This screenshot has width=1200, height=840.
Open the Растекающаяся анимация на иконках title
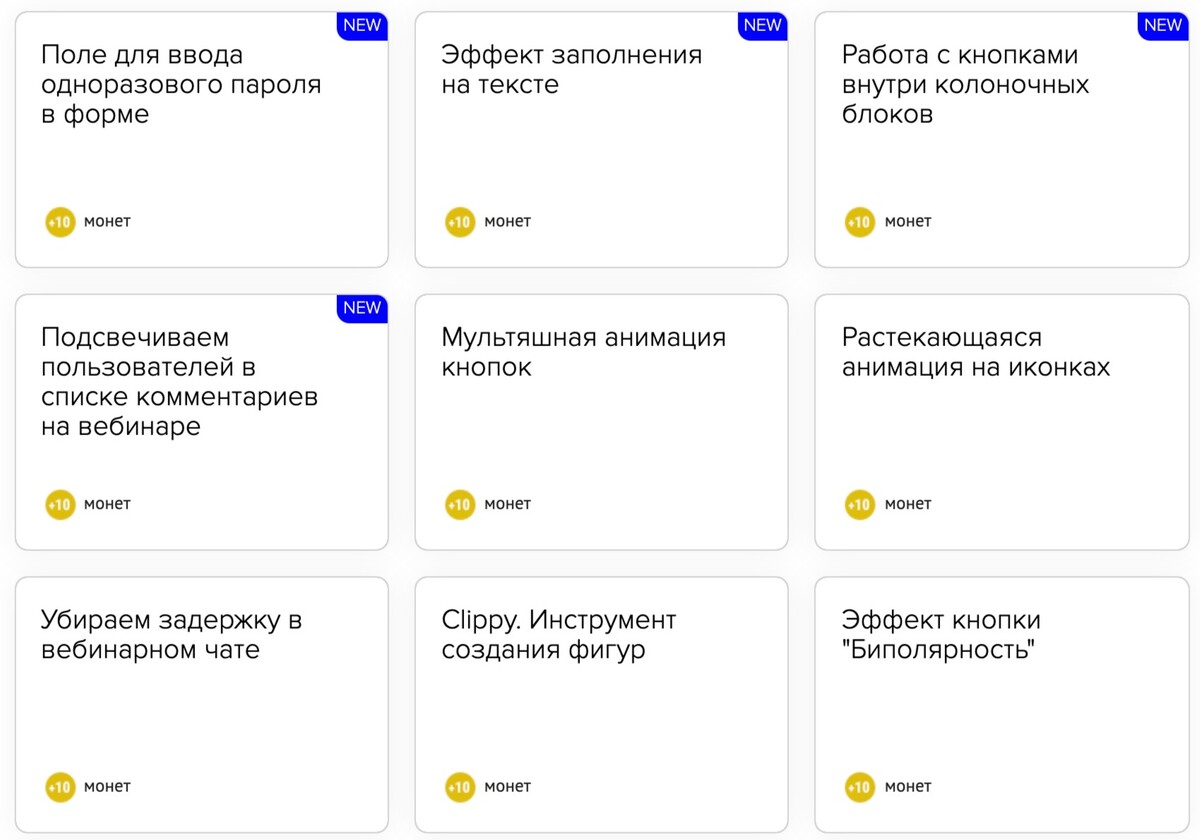976,353
